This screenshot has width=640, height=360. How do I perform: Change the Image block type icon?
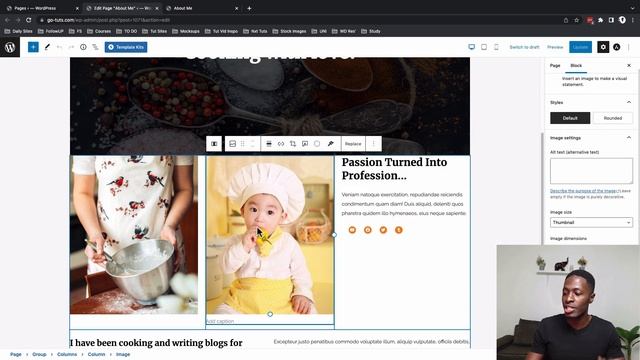point(232,144)
